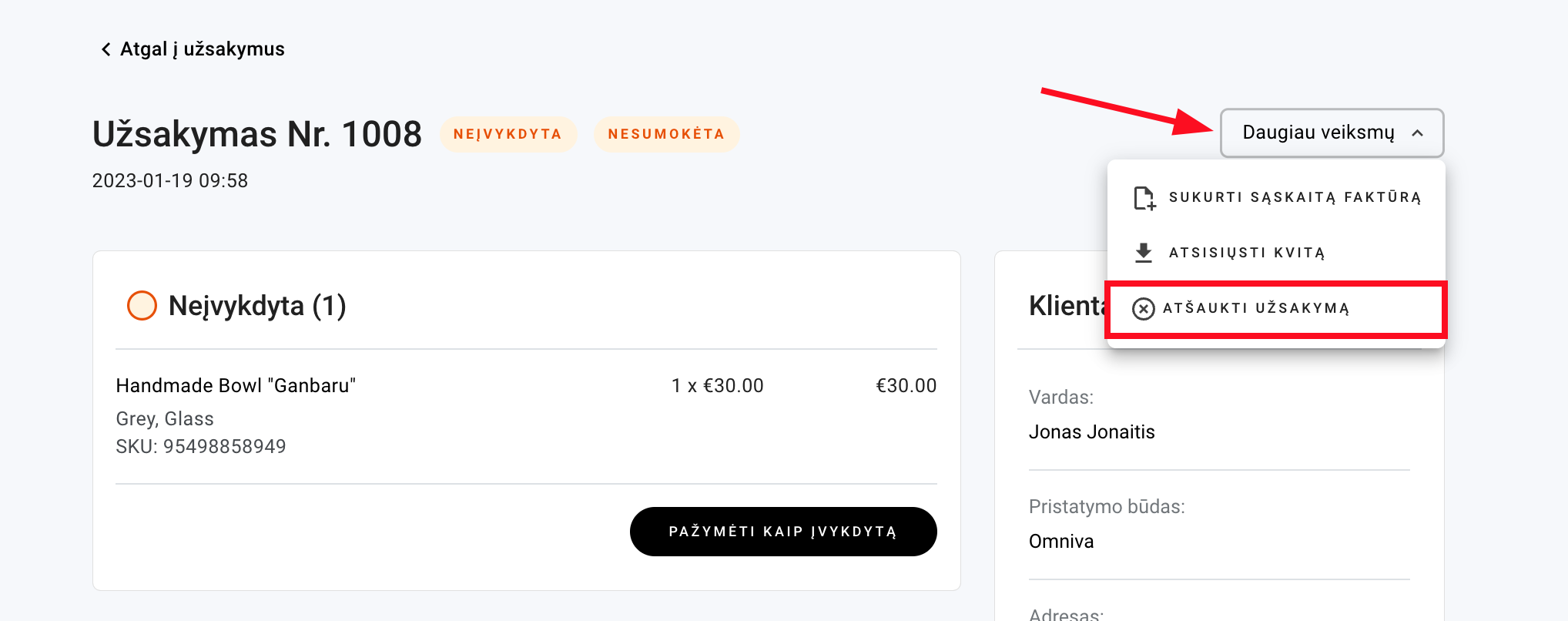
Task: Click the cancel order circled X icon
Action: (1144, 309)
